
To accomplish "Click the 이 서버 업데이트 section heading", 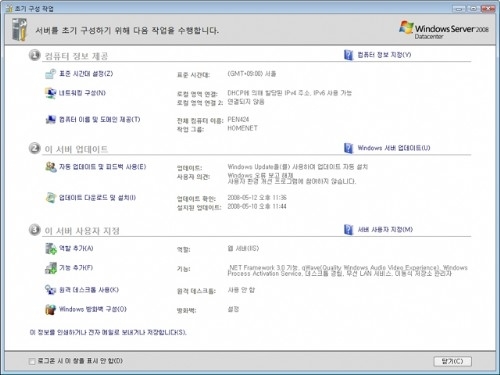I will 76,149.
